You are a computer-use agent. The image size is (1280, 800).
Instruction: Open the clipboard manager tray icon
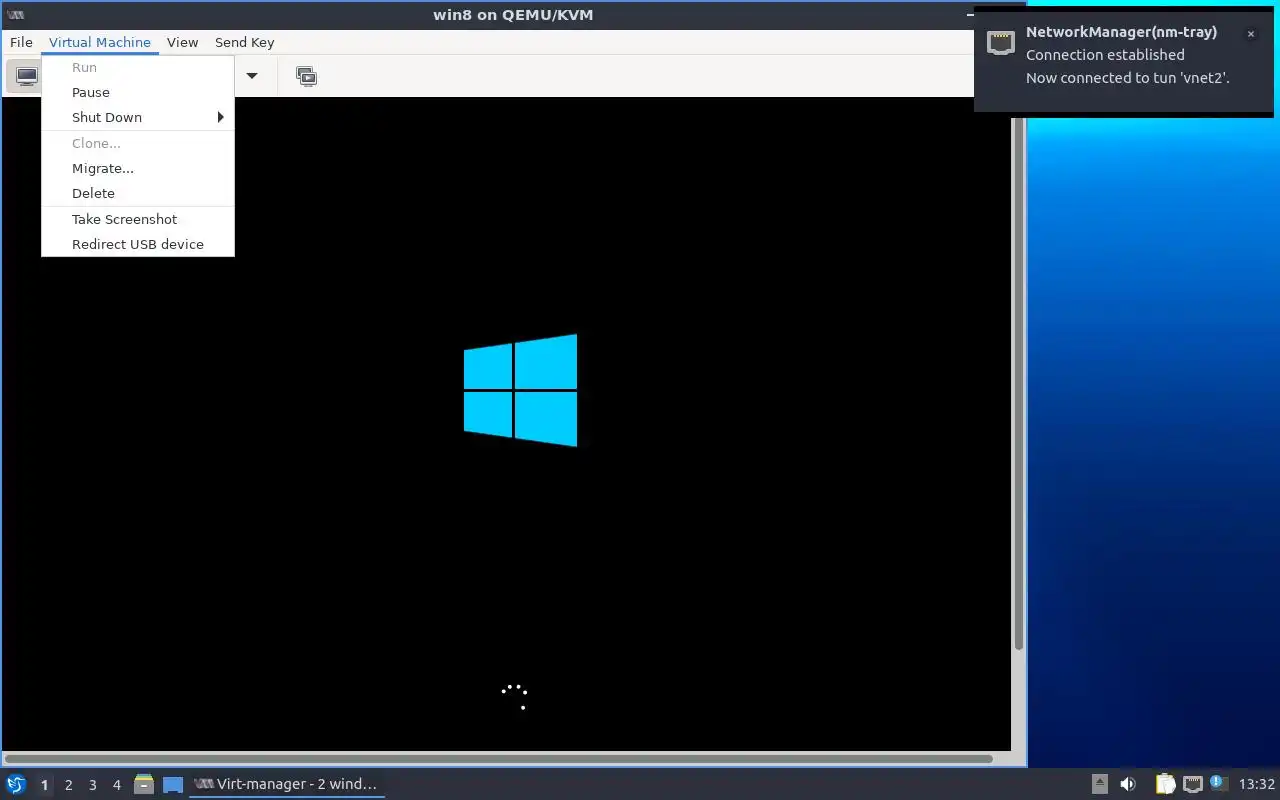1165,784
